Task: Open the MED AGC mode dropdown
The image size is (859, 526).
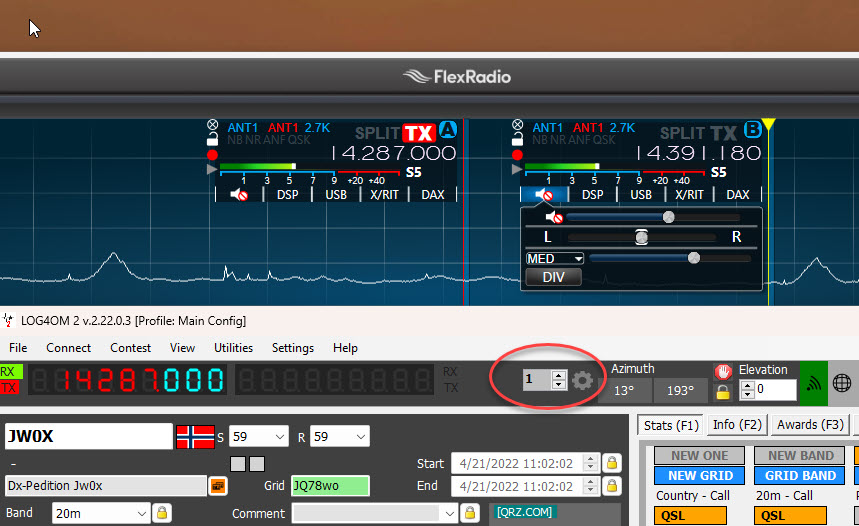Action: point(554,259)
